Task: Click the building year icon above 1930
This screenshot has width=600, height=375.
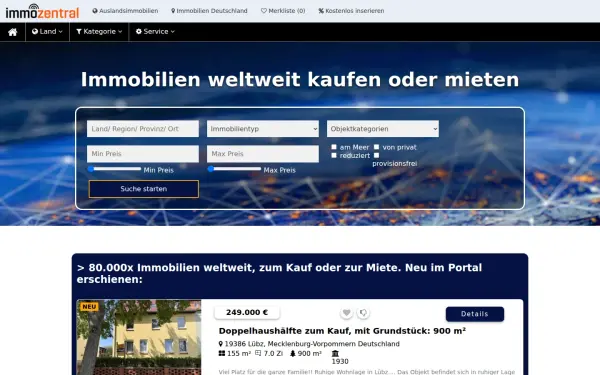Action: pos(335,353)
